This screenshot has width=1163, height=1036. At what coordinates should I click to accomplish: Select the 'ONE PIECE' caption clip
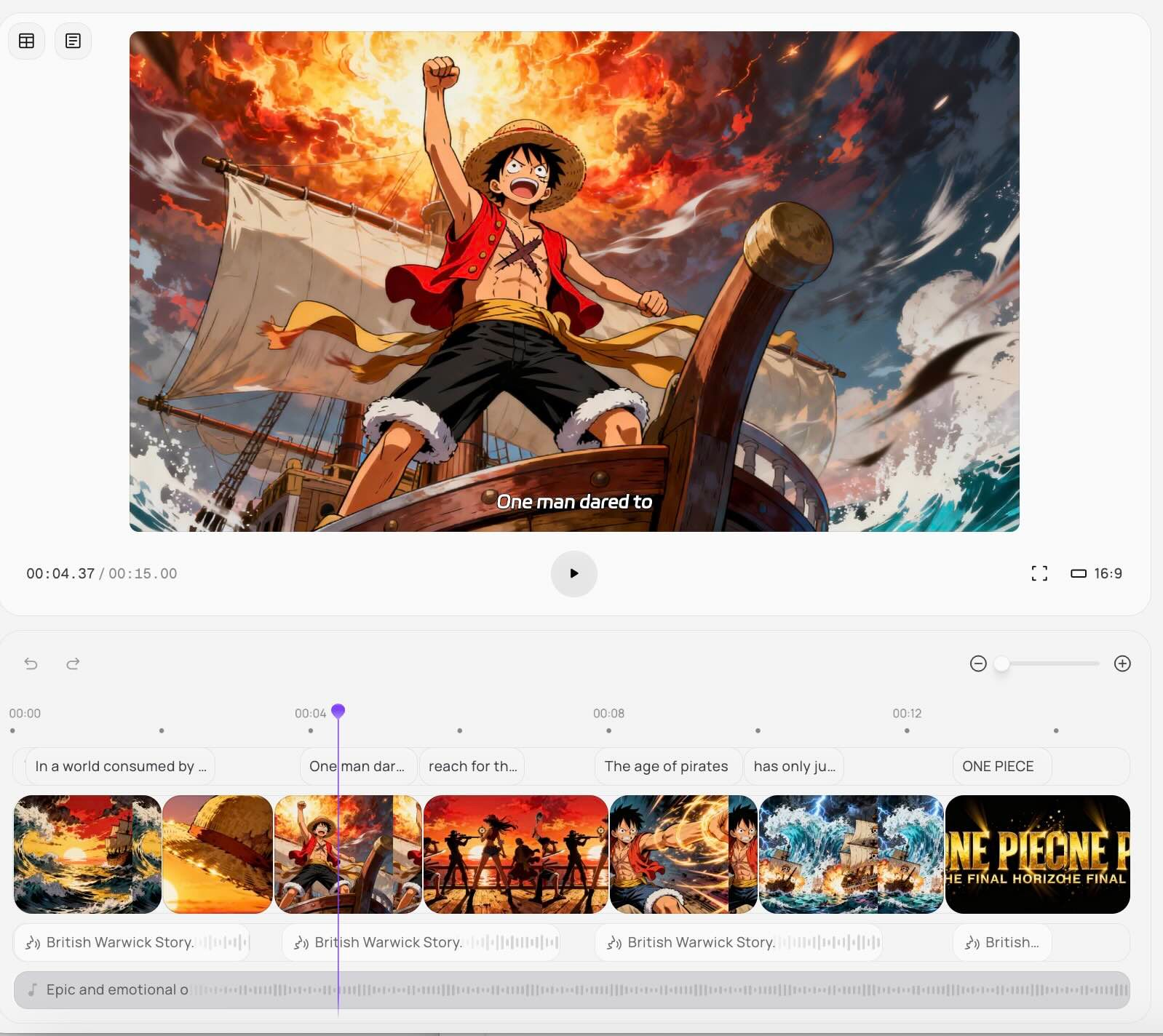[998, 766]
